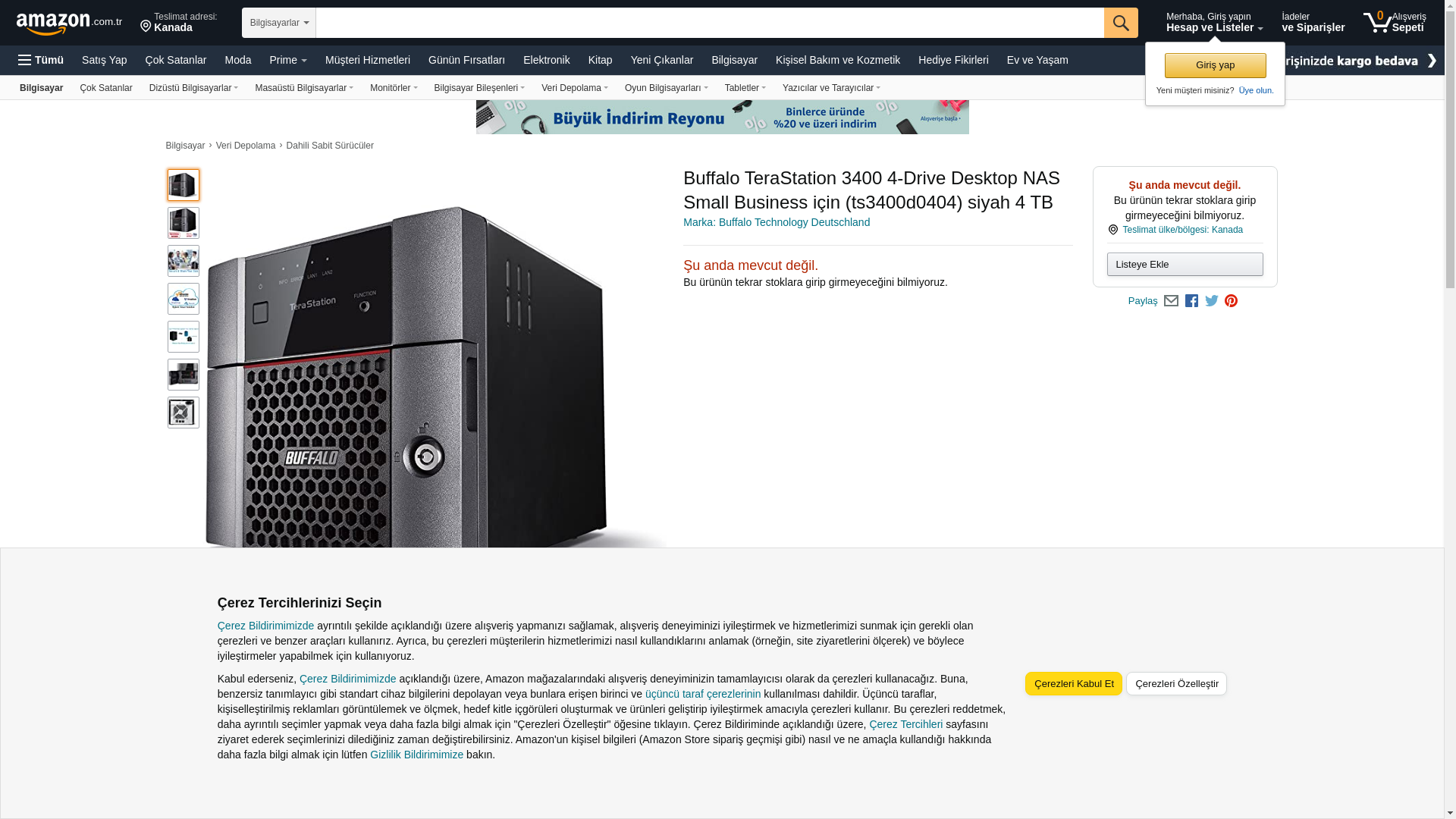Open the shopping cart icon

tap(1377, 22)
